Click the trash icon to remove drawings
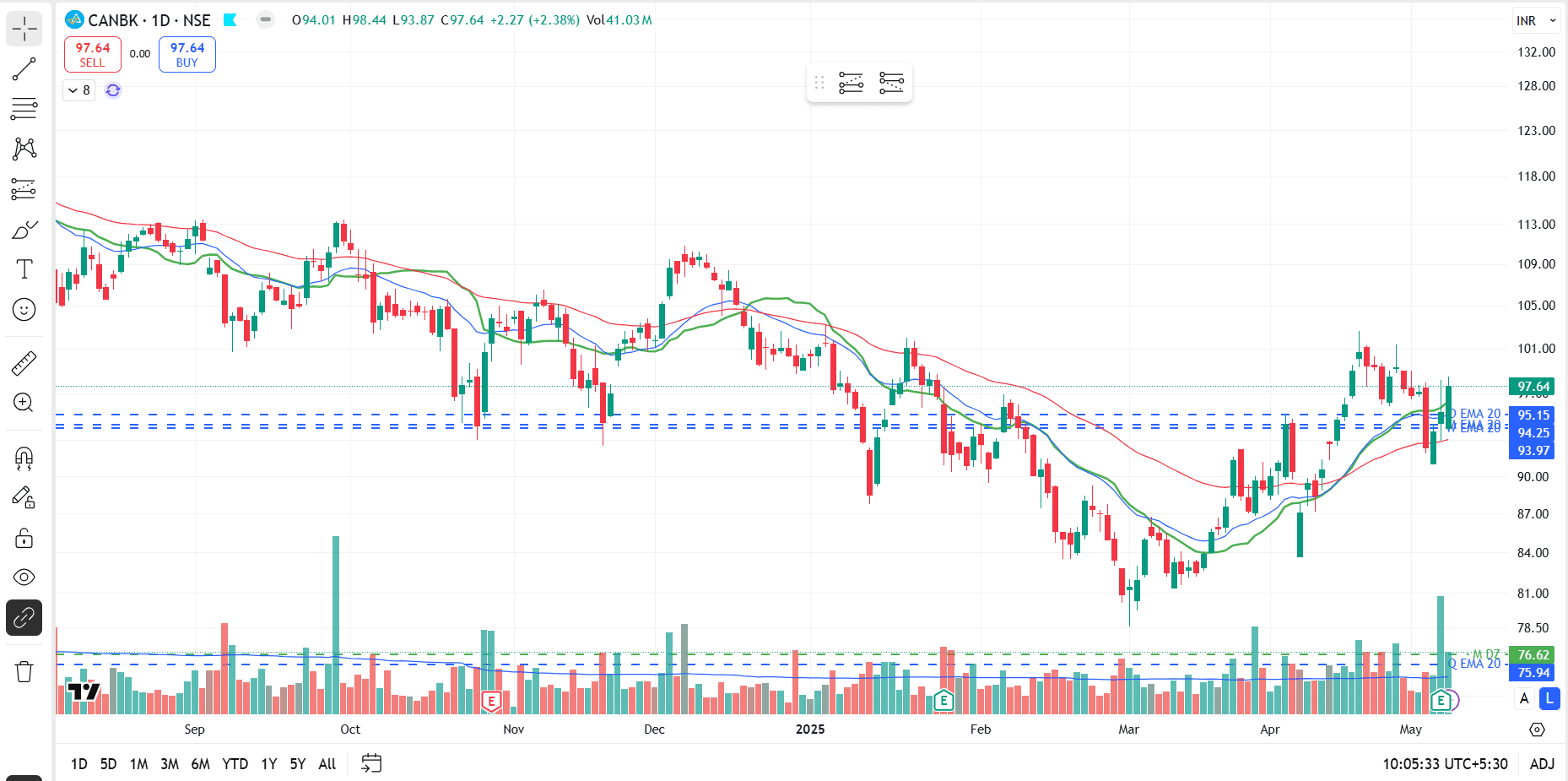1568x781 pixels. tap(24, 672)
